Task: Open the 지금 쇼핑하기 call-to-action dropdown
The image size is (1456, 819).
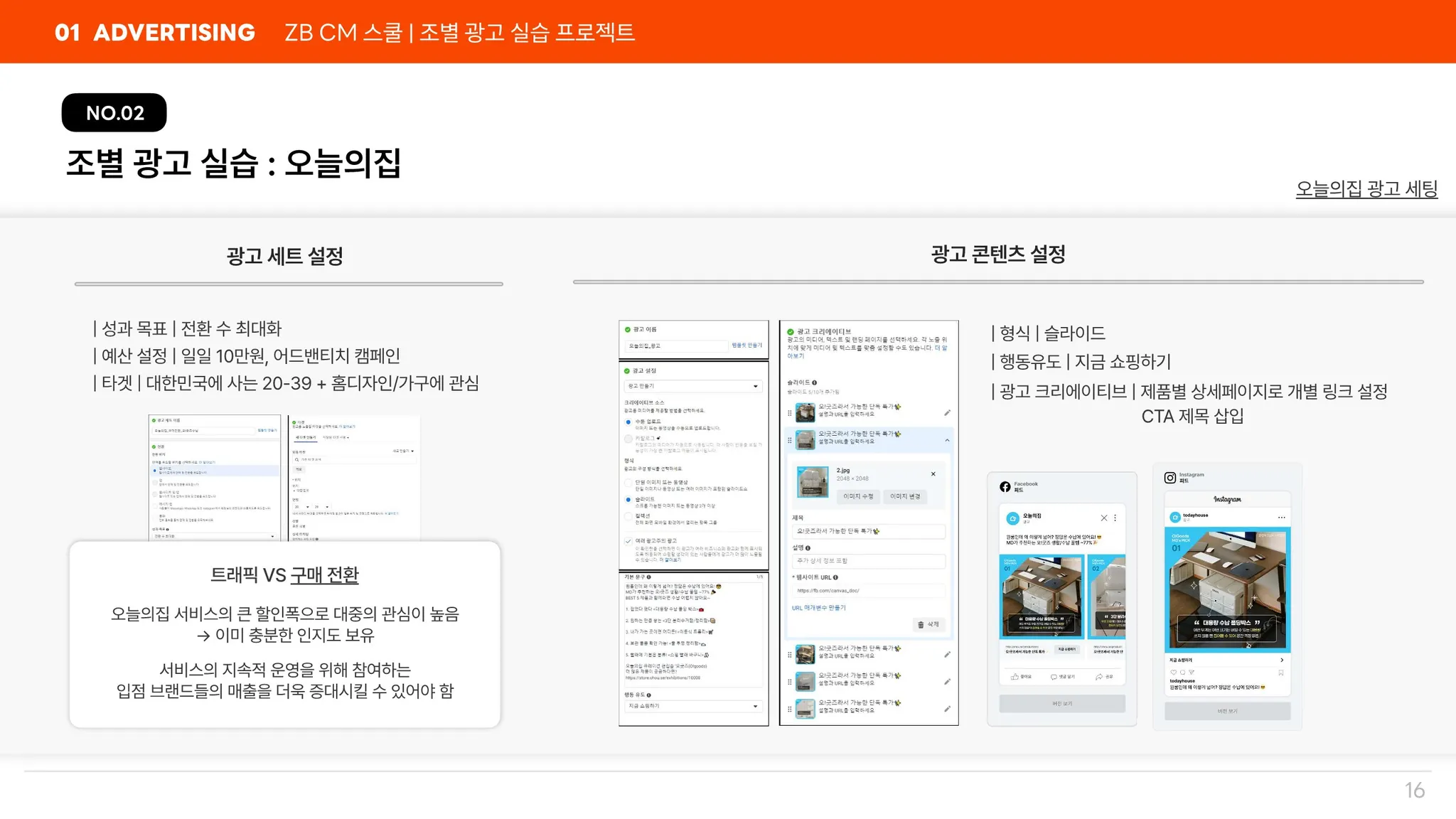Action: click(693, 706)
